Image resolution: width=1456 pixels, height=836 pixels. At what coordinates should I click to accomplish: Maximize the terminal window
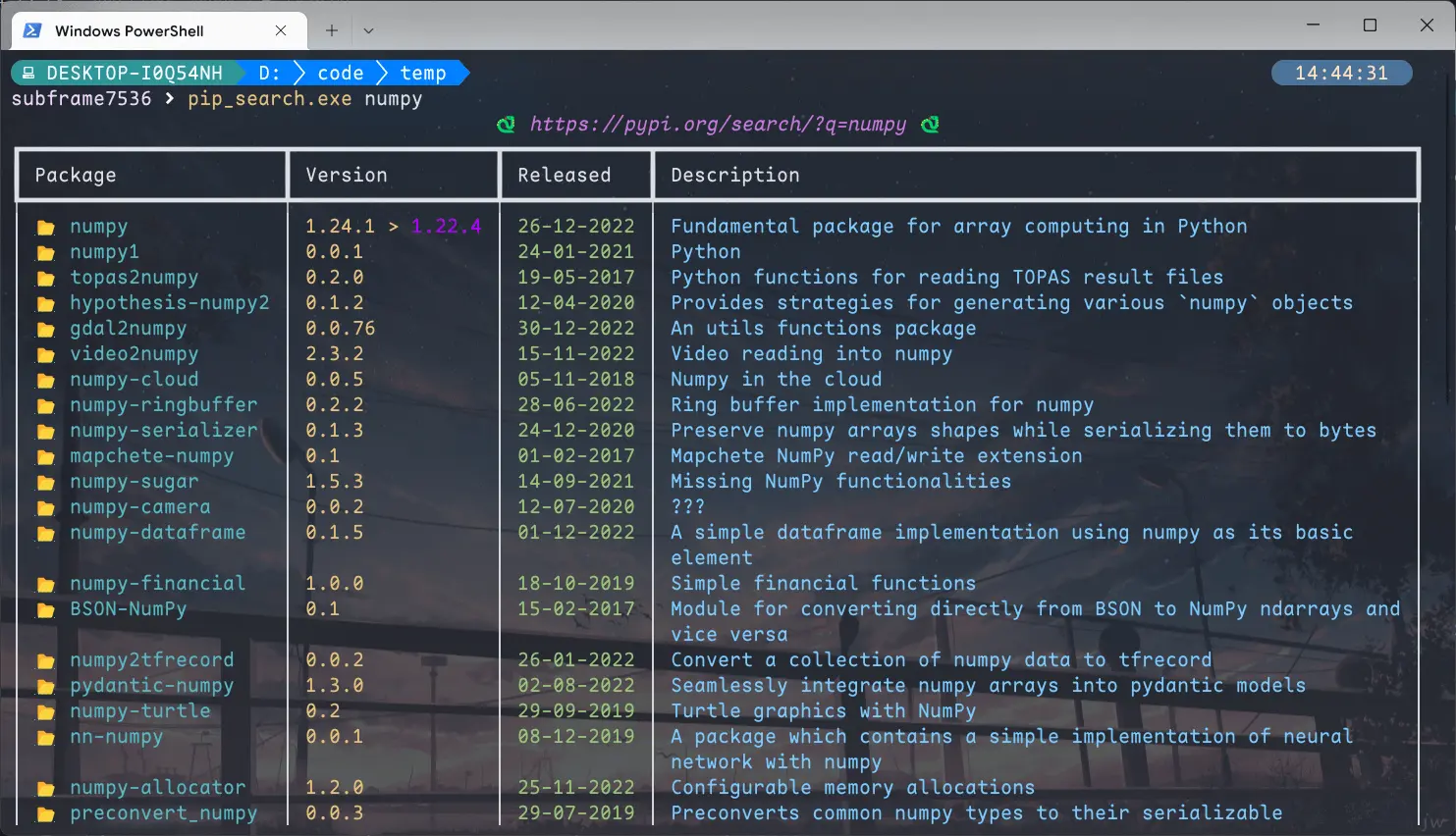(x=1370, y=26)
